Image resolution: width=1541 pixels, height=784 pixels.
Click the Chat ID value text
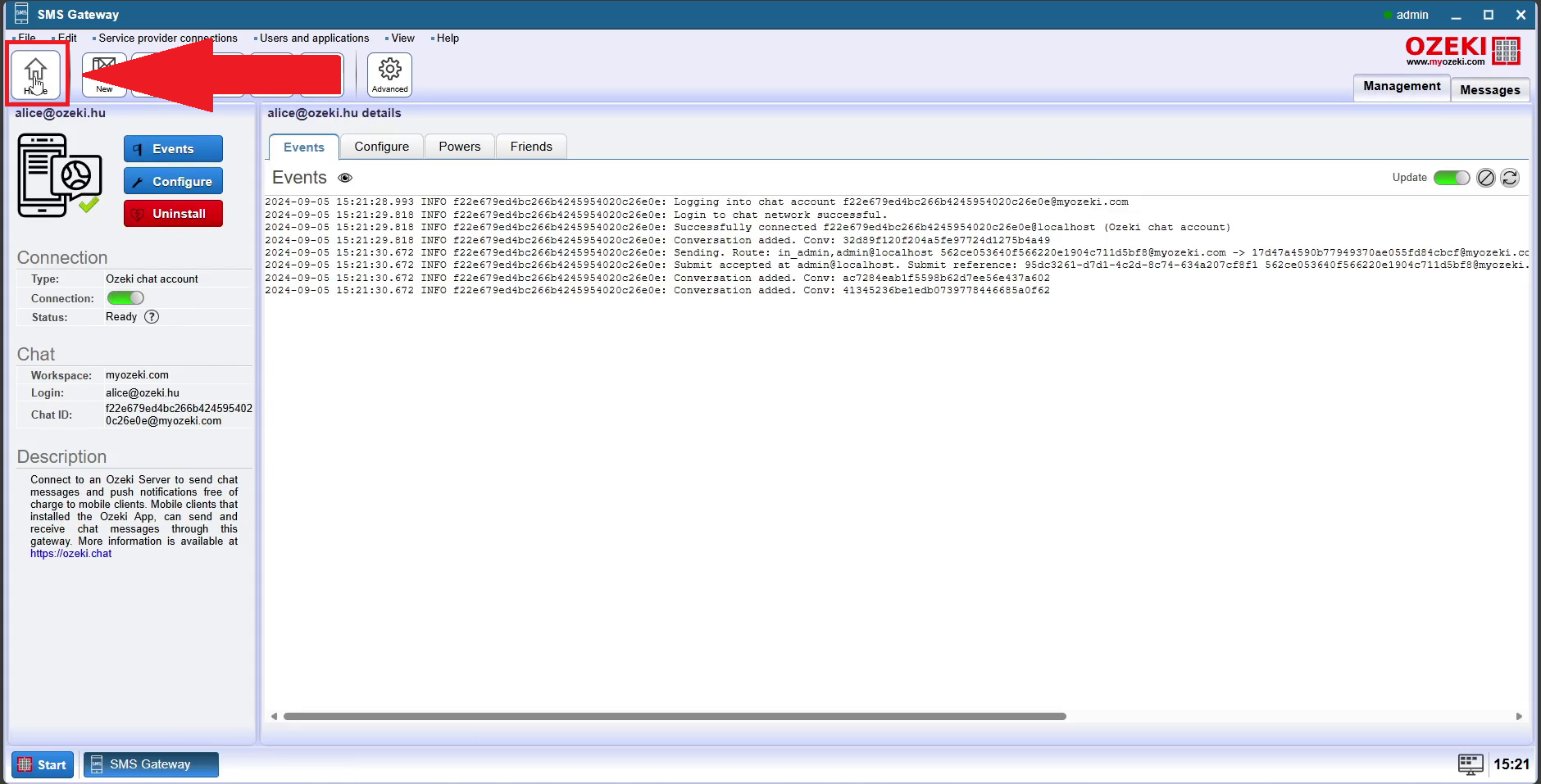click(x=179, y=415)
